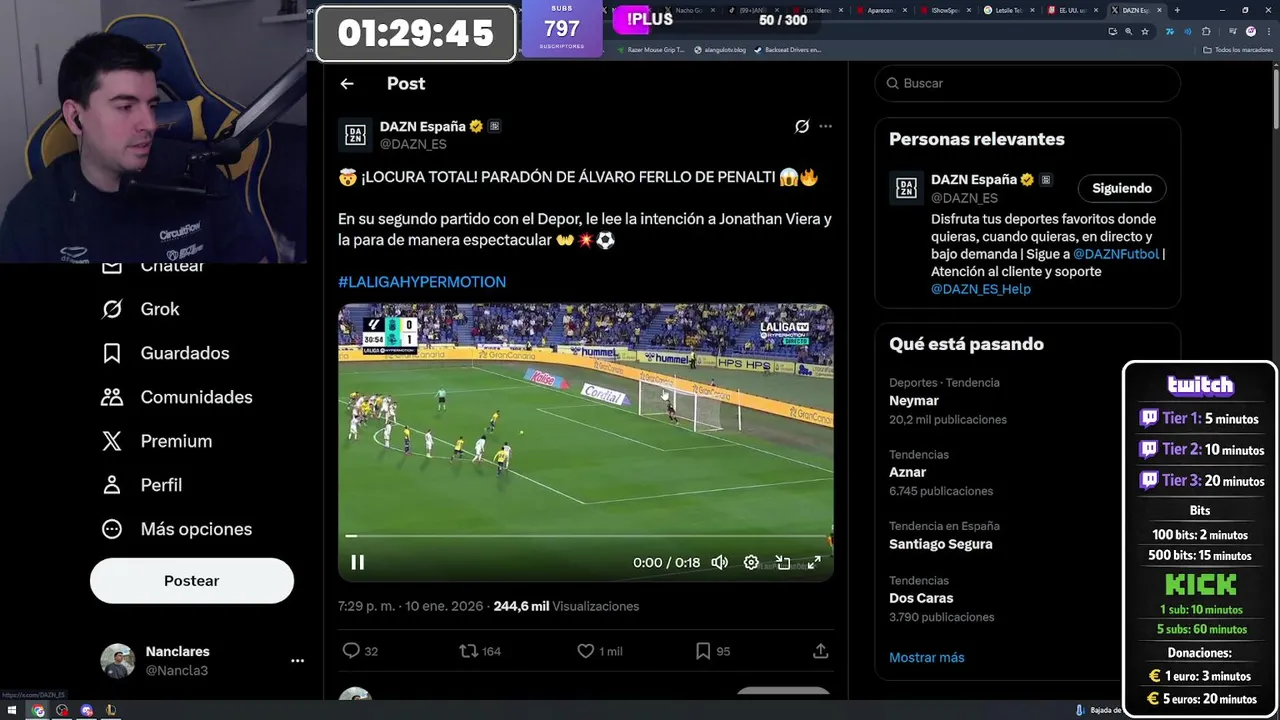
Task: Open Grok from the left sidebar
Action: (140, 309)
